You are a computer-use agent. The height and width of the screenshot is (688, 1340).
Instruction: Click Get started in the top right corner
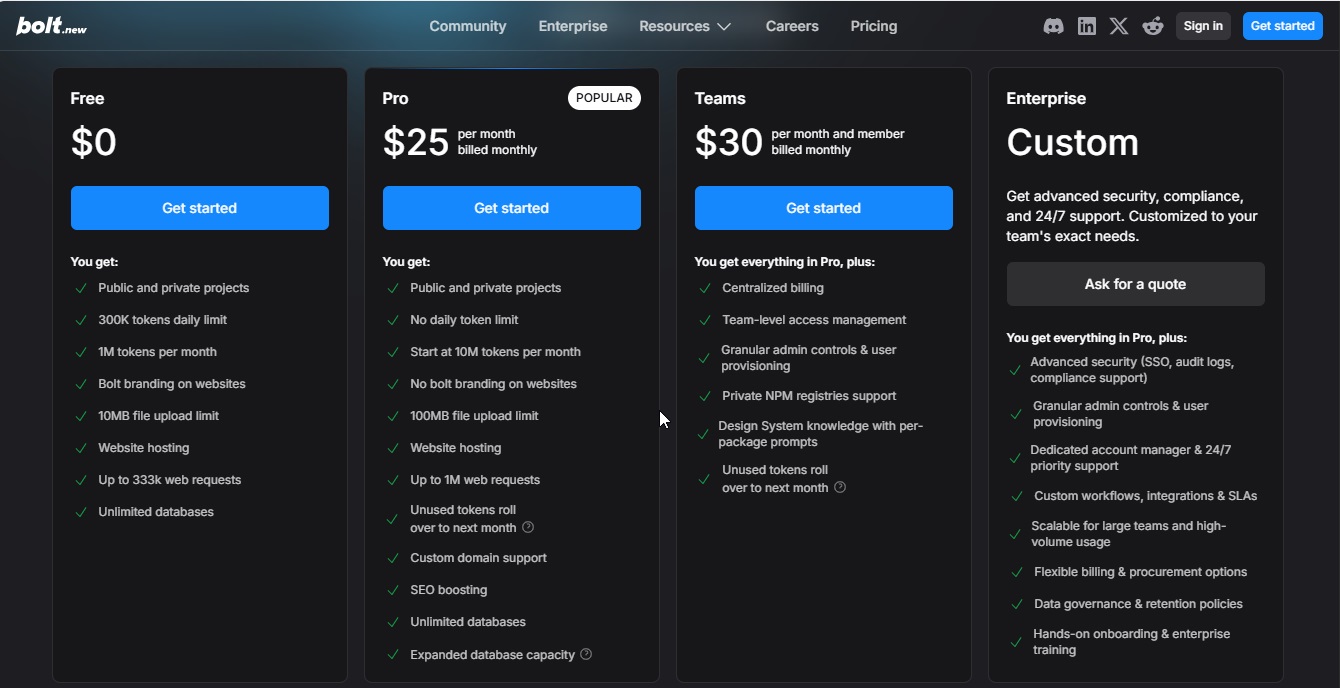(x=1282, y=25)
